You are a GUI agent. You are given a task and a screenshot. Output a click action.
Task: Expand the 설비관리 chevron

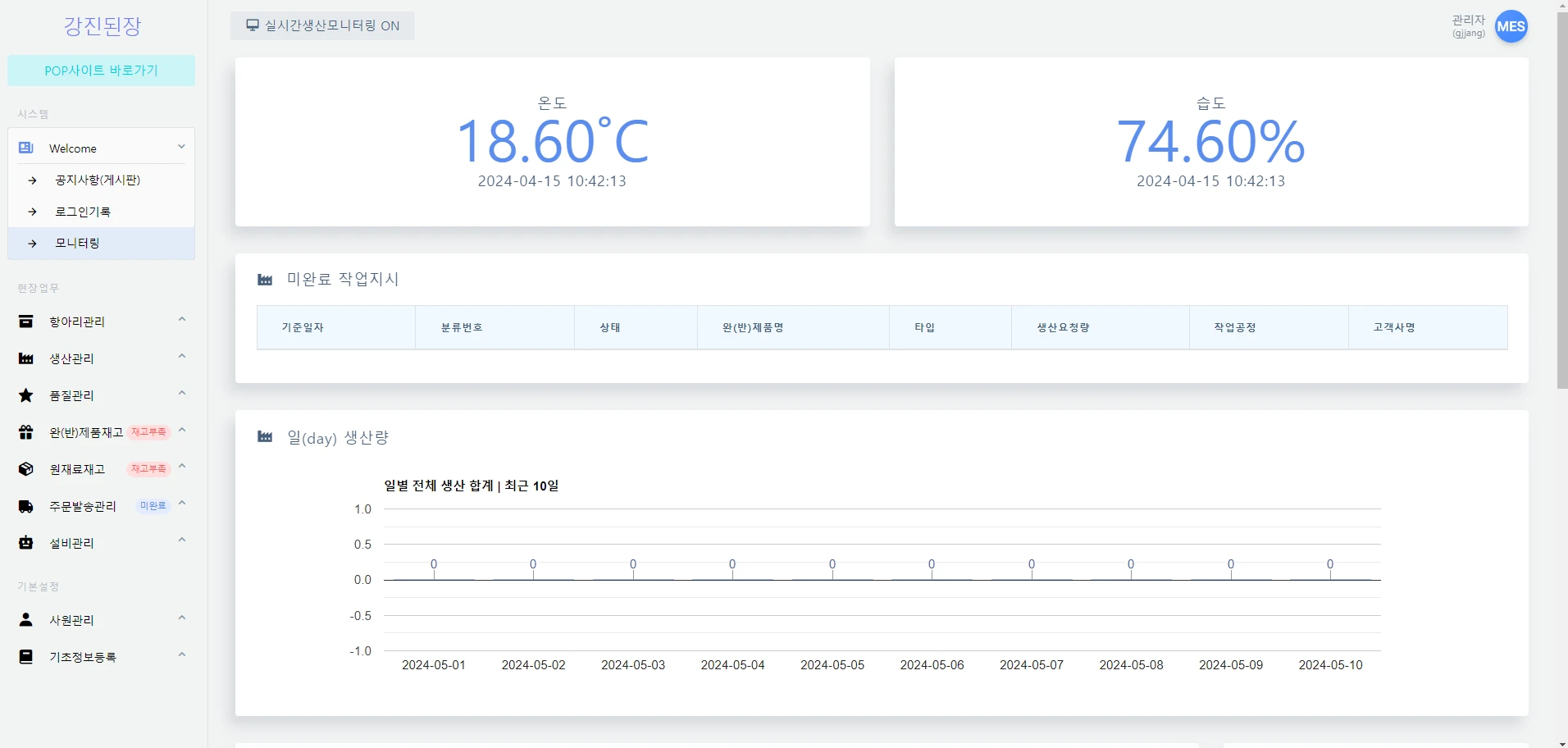point(182,540)
